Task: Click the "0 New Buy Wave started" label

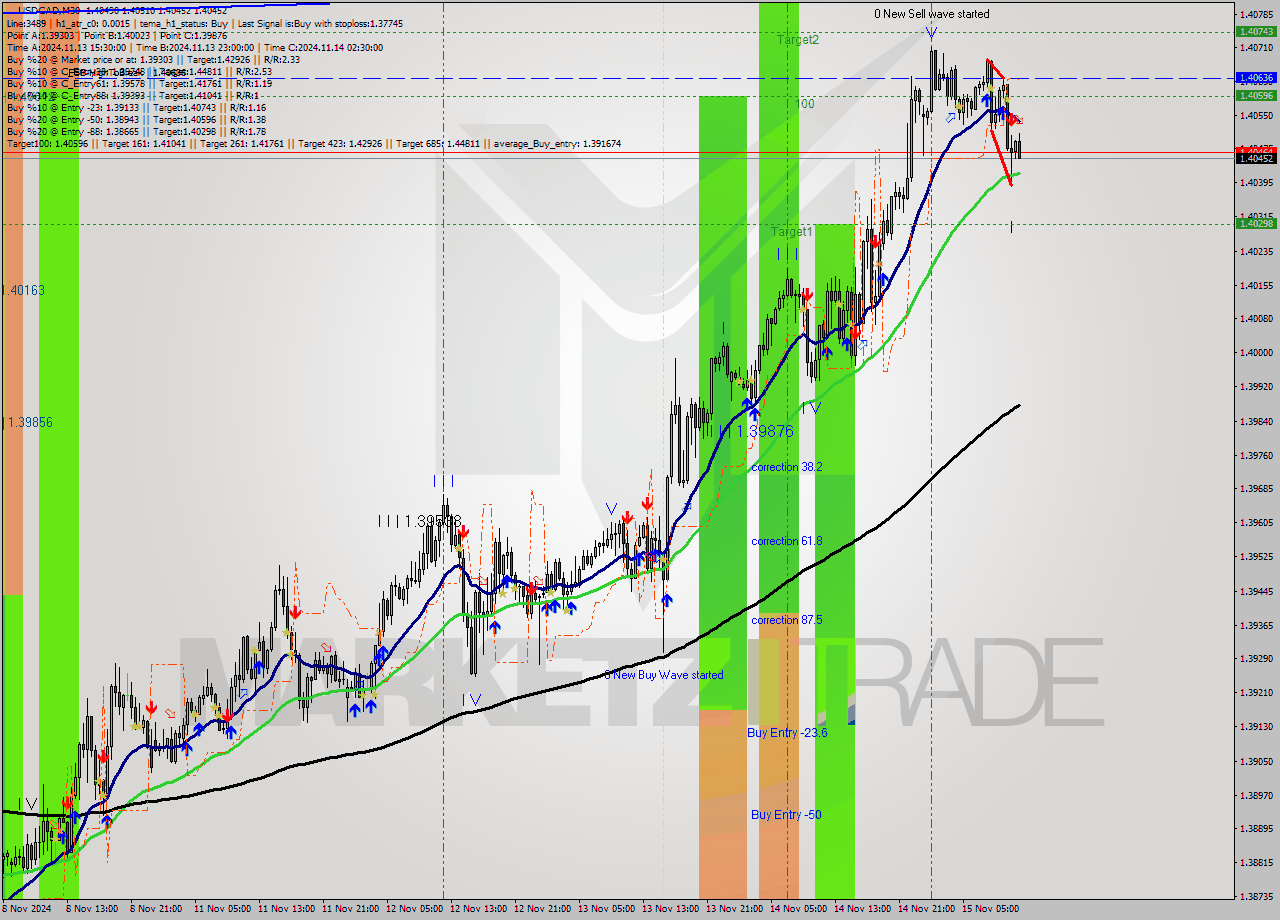Action: click(x=664, y=675)
